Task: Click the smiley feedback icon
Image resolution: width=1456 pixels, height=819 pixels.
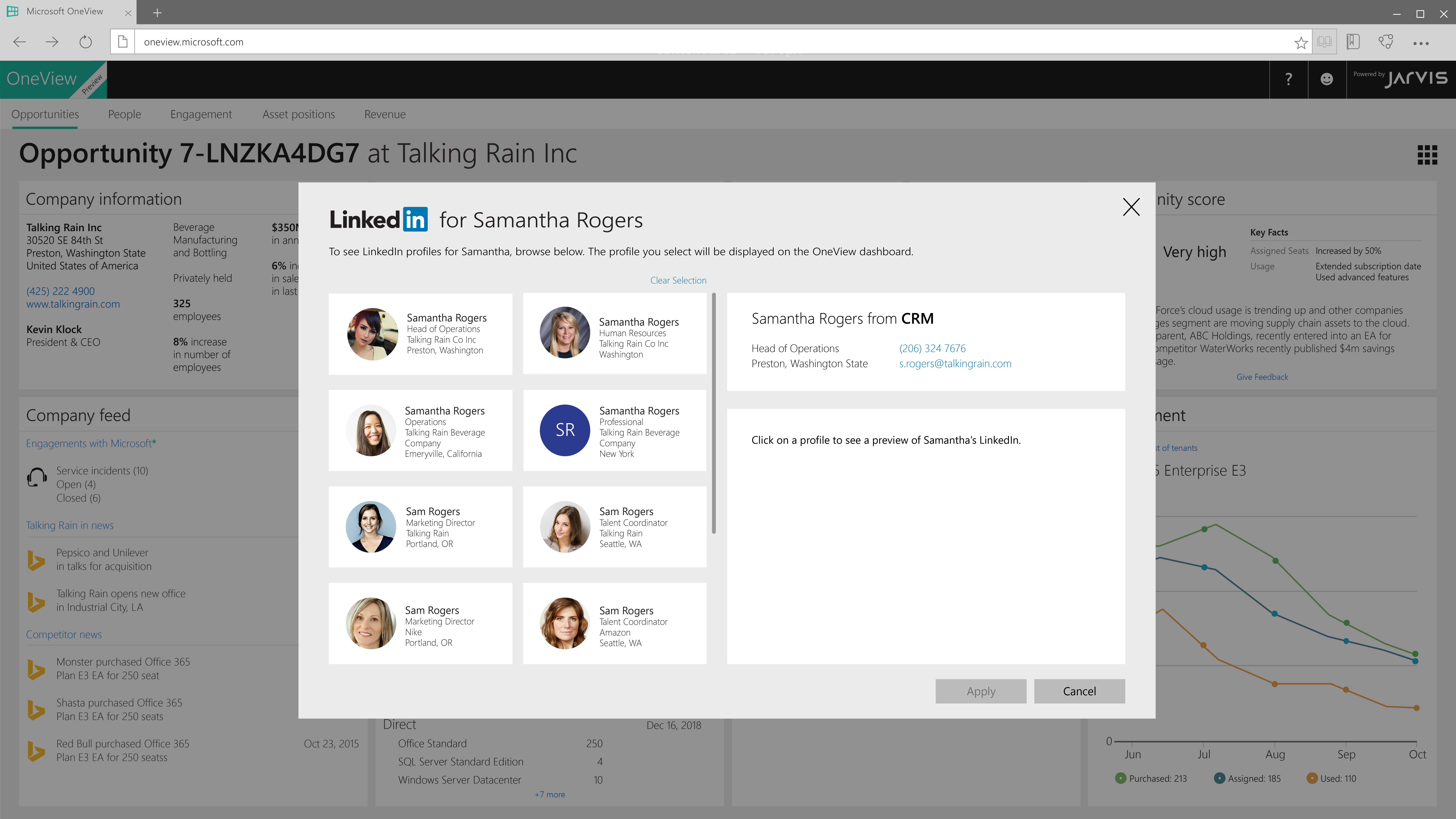Action: pos(1327,79)
